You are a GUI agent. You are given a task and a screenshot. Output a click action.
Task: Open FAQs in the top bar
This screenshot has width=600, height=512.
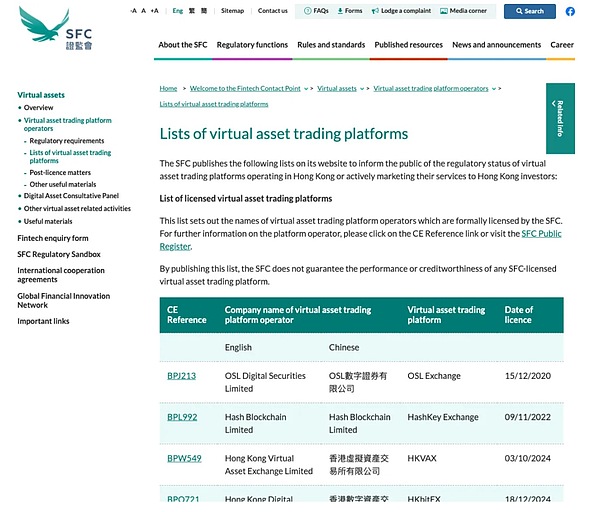[316, 11]
